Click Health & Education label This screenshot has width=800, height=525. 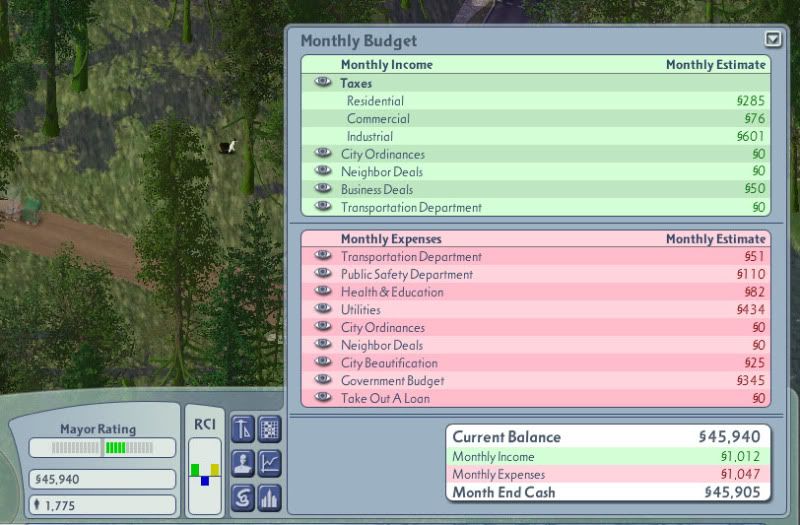click(392, 292)
